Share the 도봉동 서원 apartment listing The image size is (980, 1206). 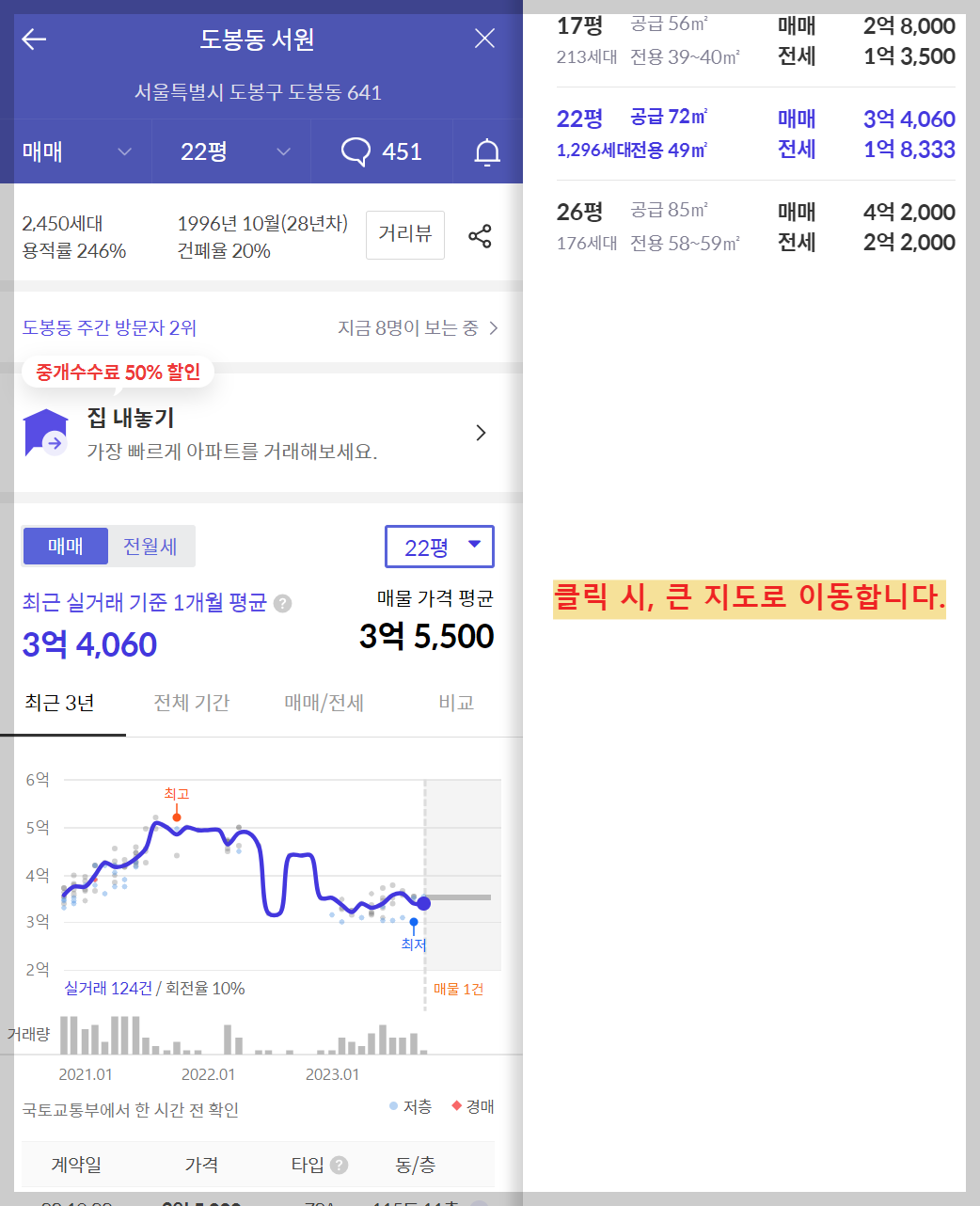[481, 236]
